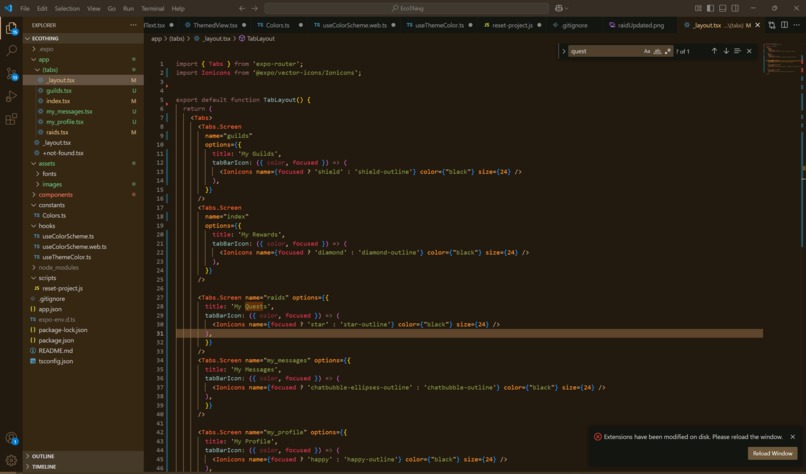Expand the components folder

(x=55, y=195)
